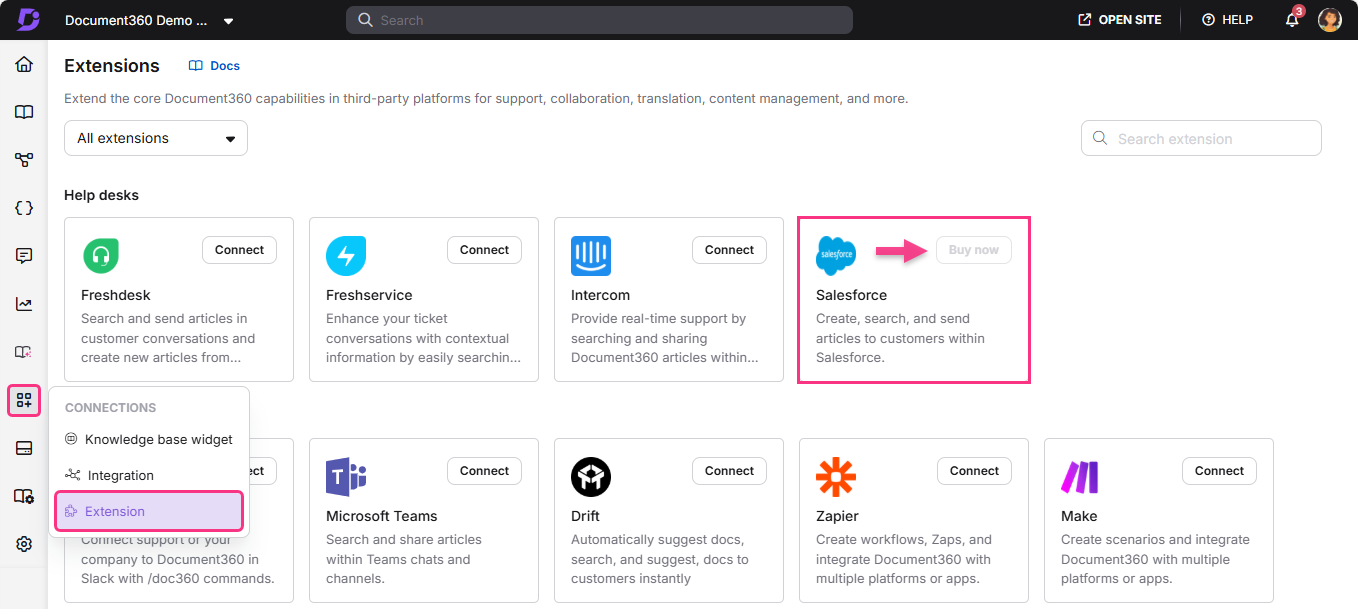Connect the Drift extension
1358x609 pixels.
pyautogui.click(x=730, y=471)
